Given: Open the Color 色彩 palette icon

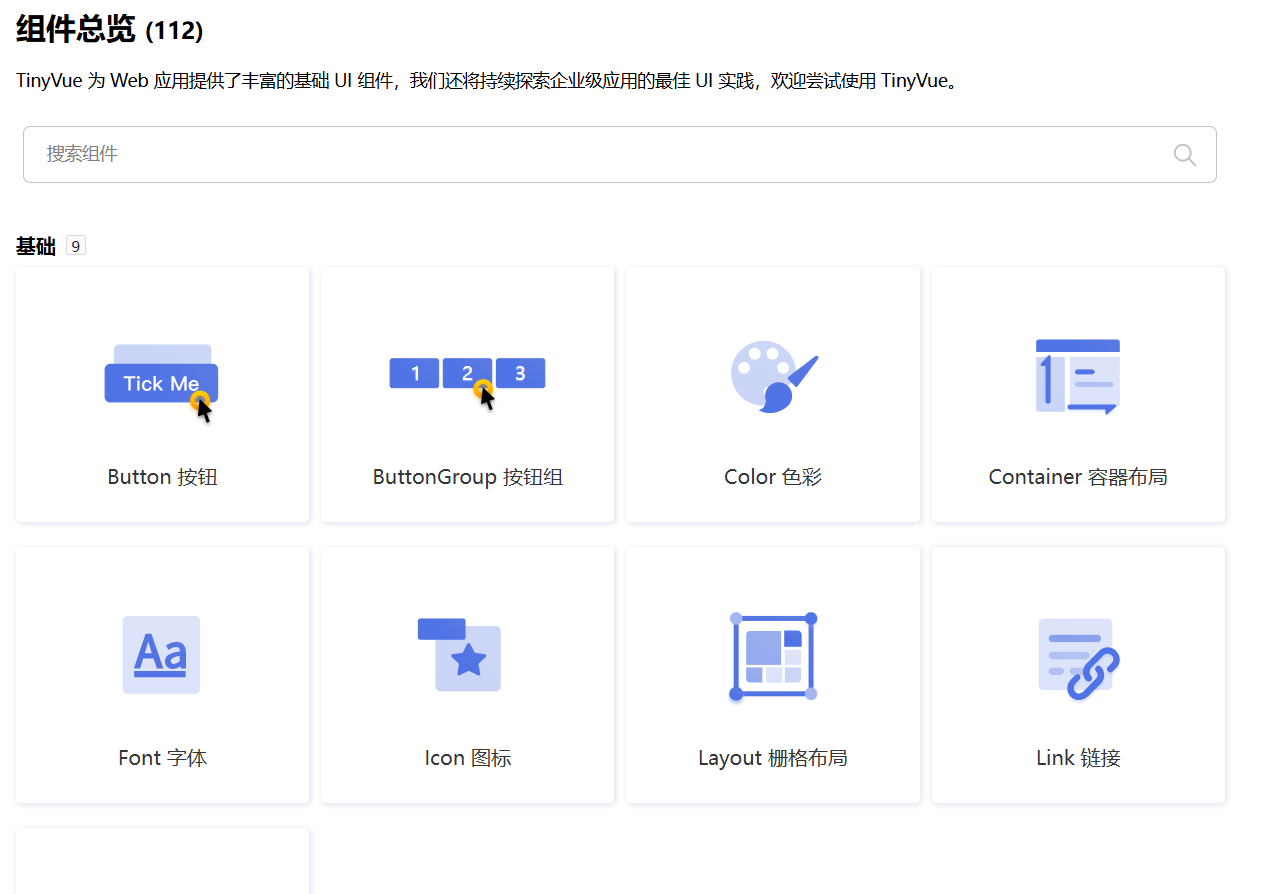Looking at the screenshot, I should click(773, 377).
